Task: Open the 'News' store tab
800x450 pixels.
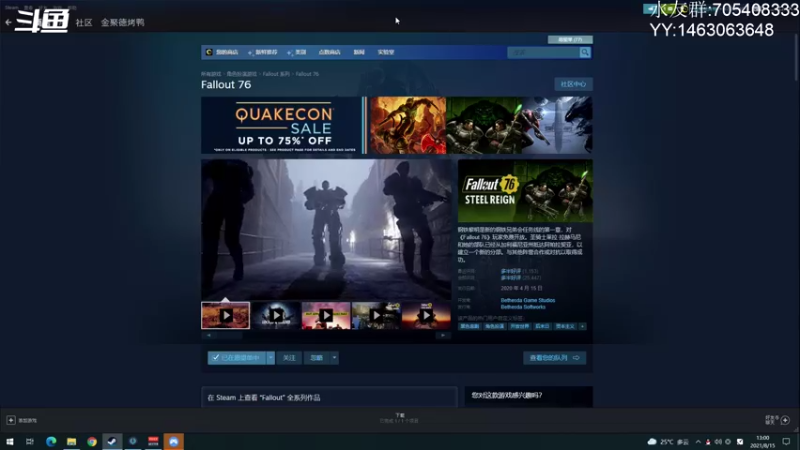Action: tap(359, 52)
